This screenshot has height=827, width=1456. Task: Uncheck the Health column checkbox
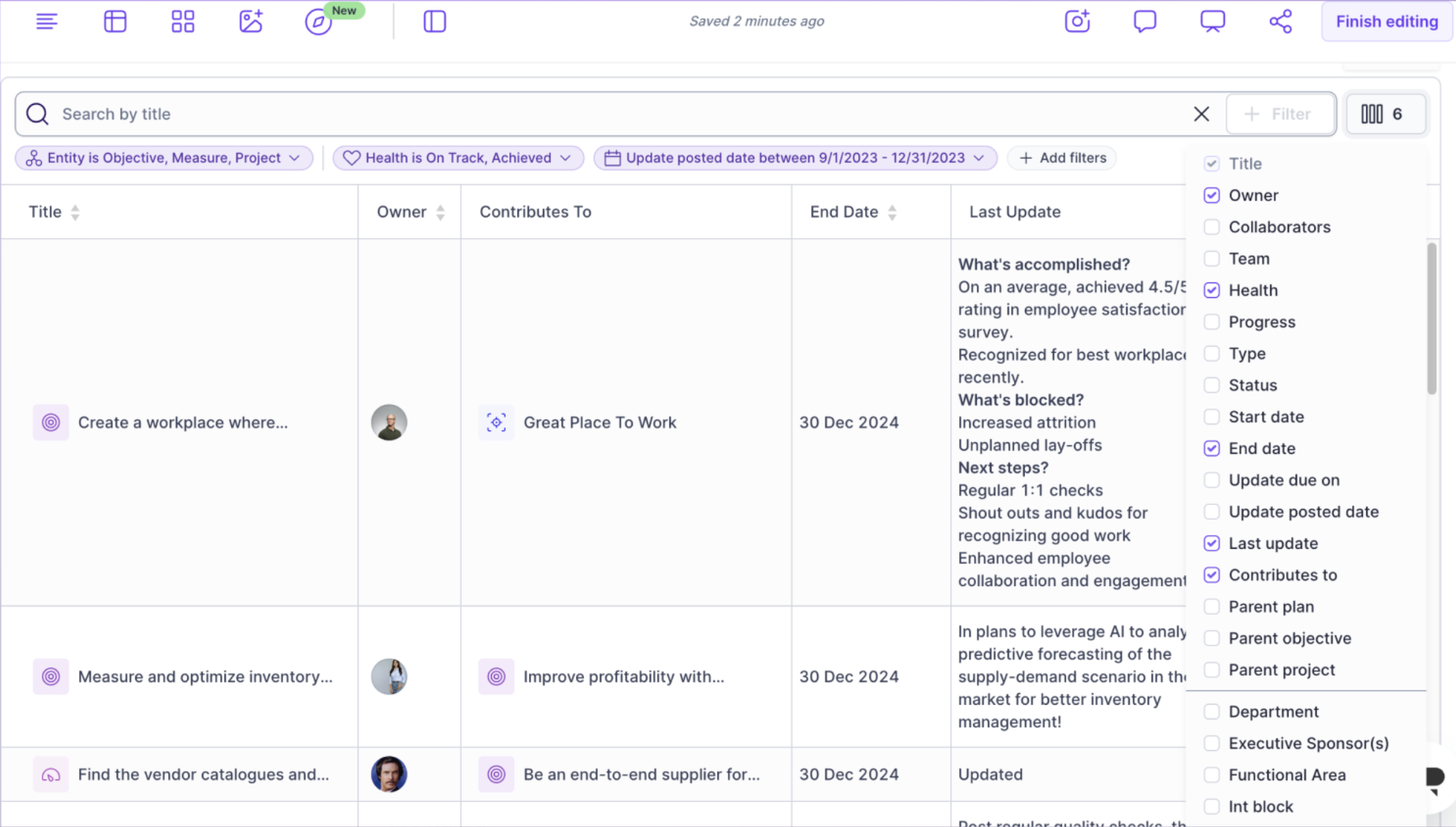[1212, 291]
